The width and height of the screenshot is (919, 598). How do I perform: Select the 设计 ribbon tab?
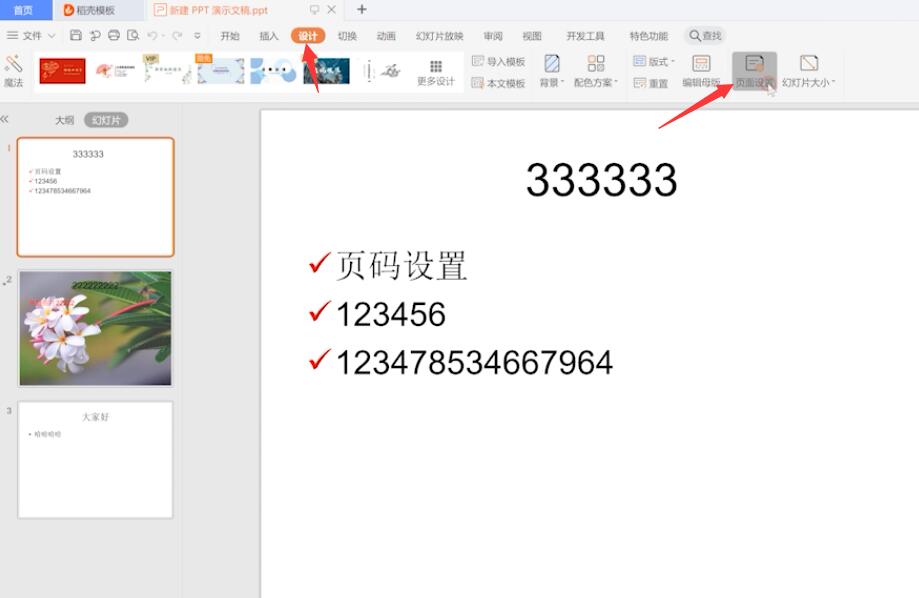click(x=308, y=36)
